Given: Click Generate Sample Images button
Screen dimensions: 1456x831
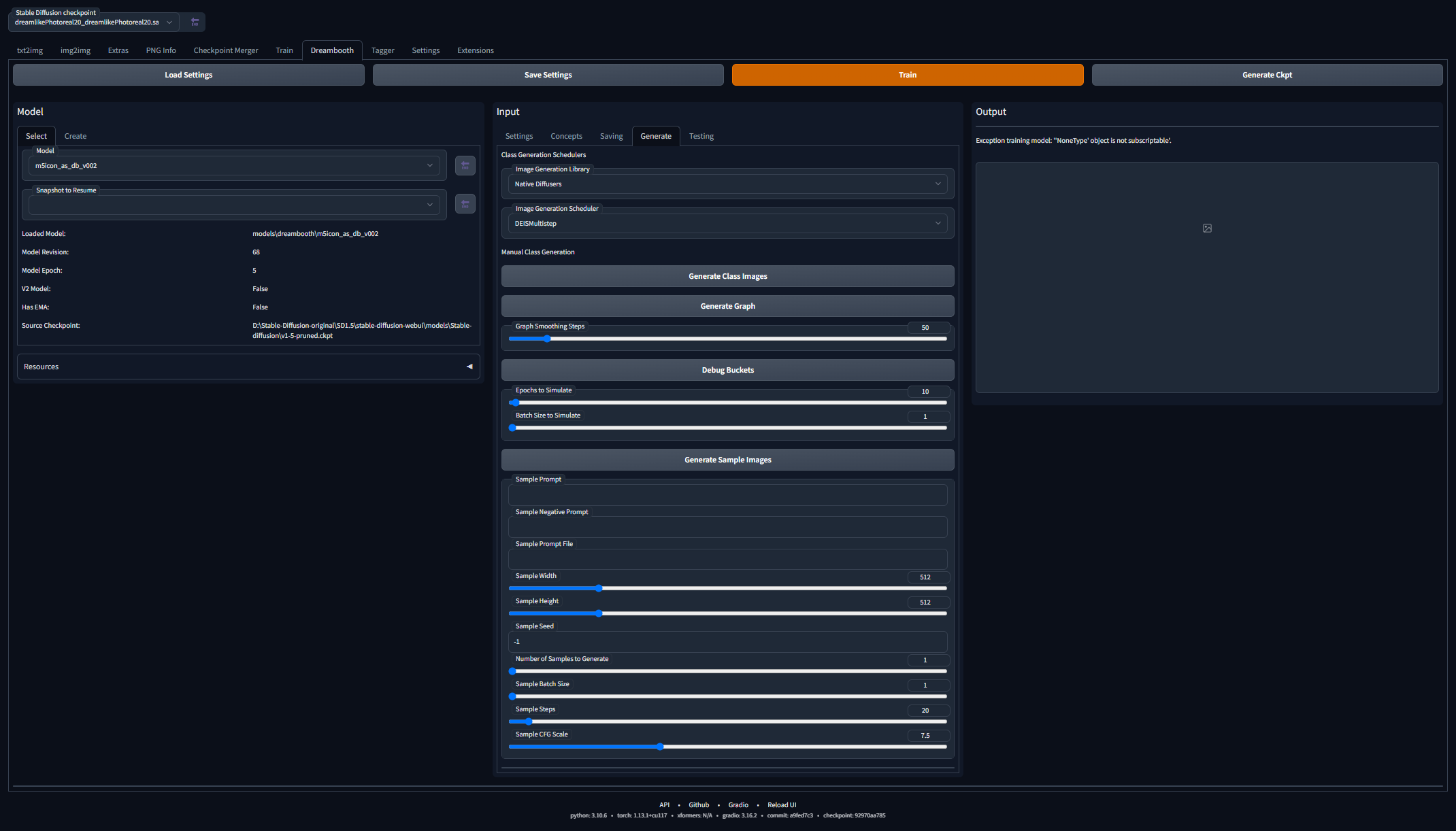Looking at the screenshot, I should [727, 460].
